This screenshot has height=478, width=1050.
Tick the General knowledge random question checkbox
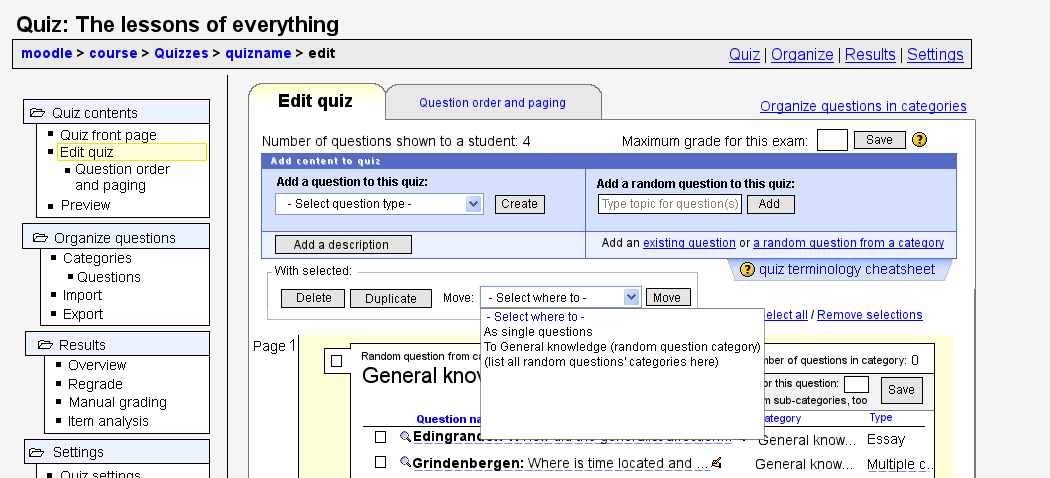pos(337,361)
